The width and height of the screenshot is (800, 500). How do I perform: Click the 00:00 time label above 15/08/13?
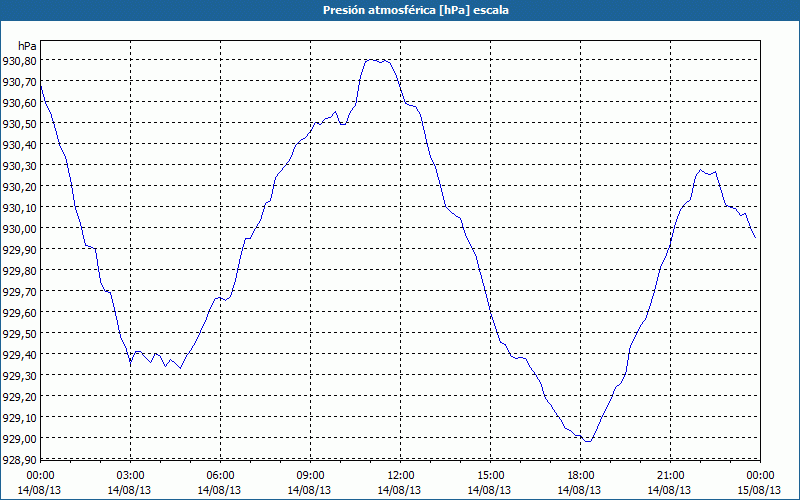pos(760,476)
